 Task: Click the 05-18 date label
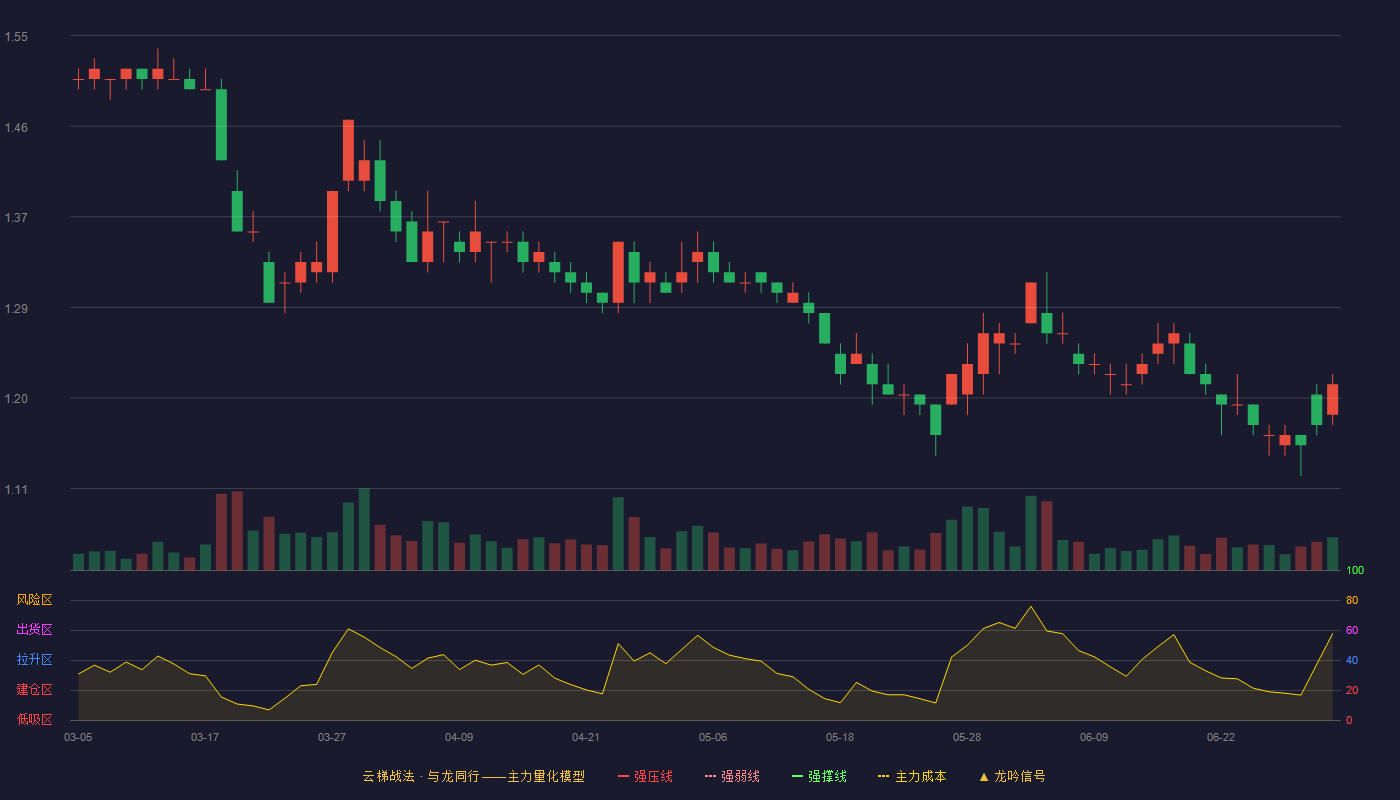click(840, 737)
